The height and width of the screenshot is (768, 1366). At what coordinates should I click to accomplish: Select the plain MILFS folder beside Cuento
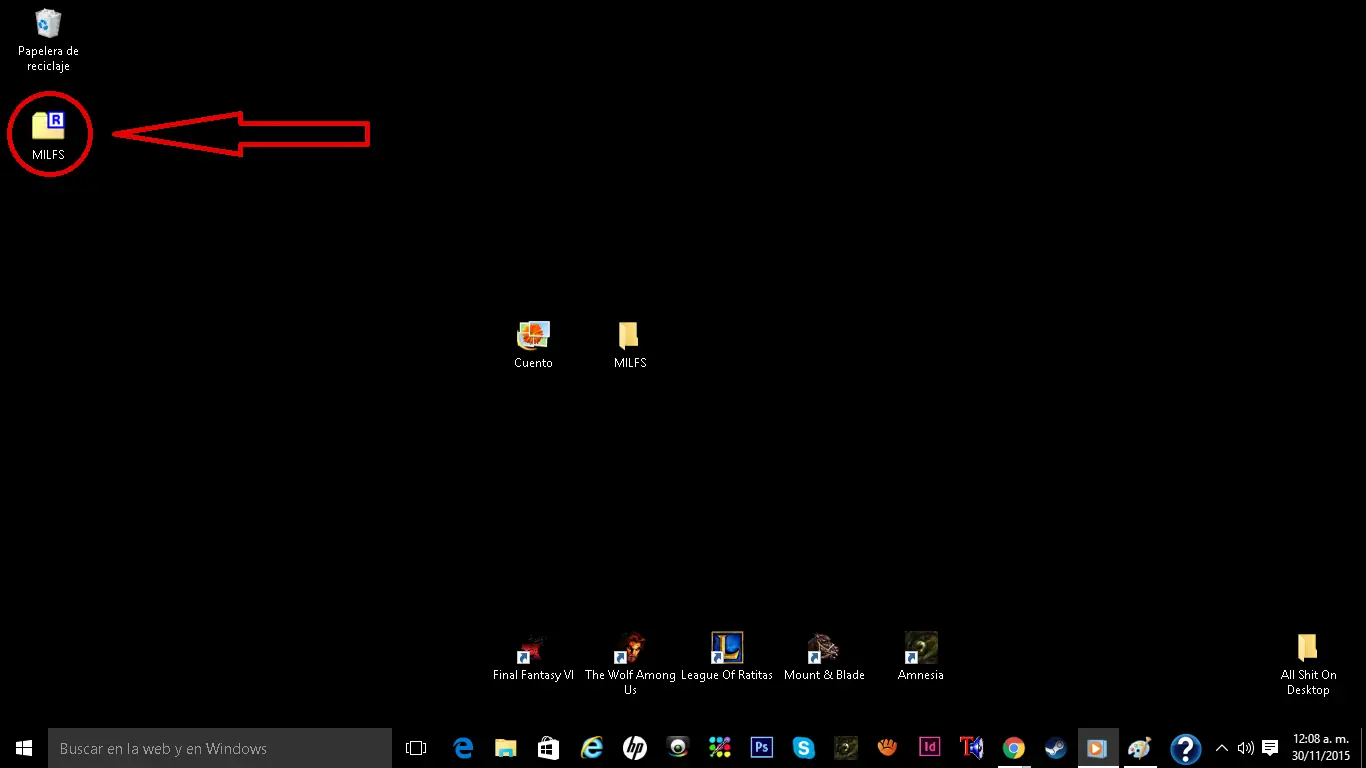tap(630, 345)
